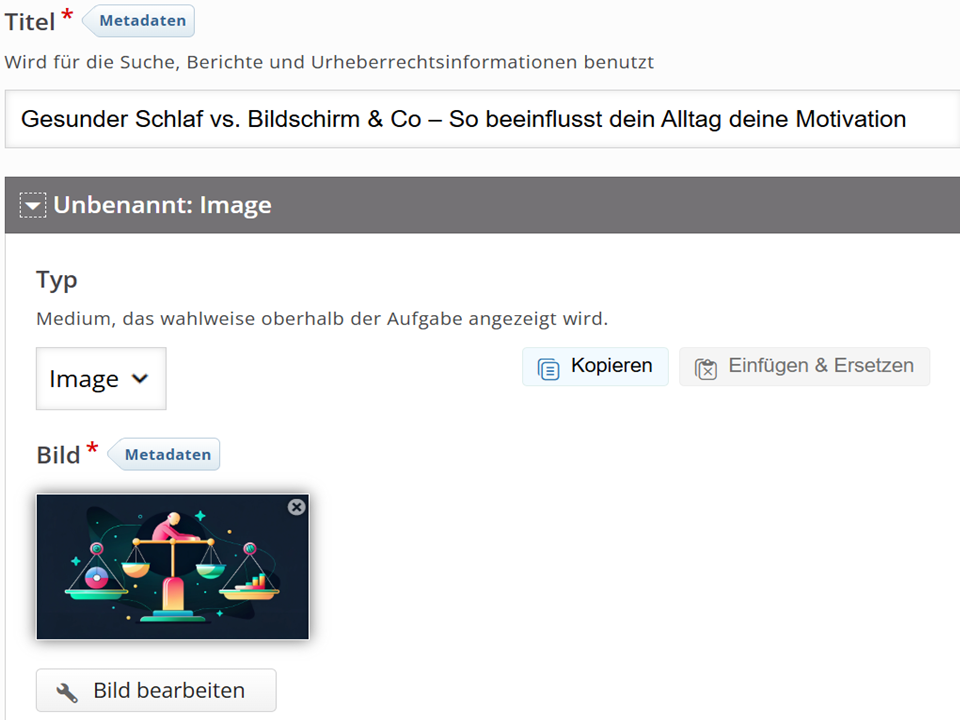Screen dimensions: 960x720
Task: Select the balance scale image thumbnail
Action: coord(172,566)
